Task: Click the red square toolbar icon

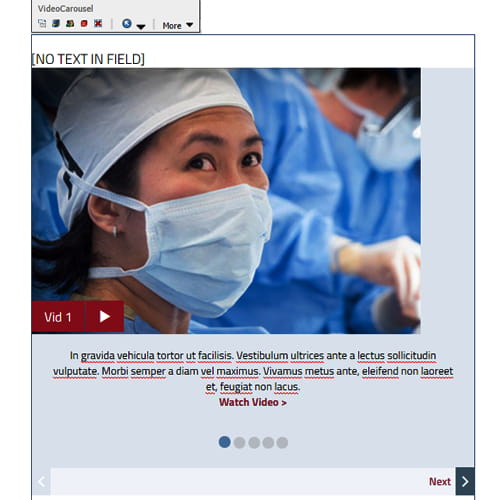Action: (x=84, y=23)
